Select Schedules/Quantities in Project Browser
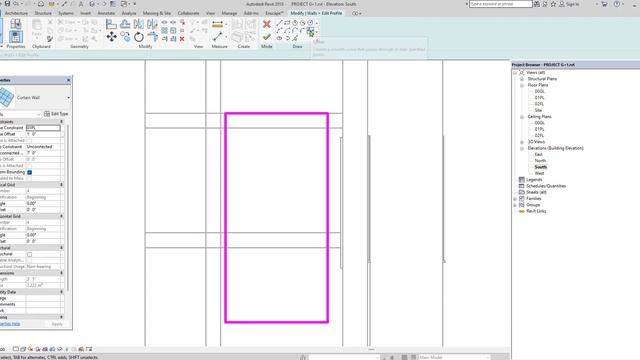This screenshot has width=640, height=360. click(x=546, y=186)
